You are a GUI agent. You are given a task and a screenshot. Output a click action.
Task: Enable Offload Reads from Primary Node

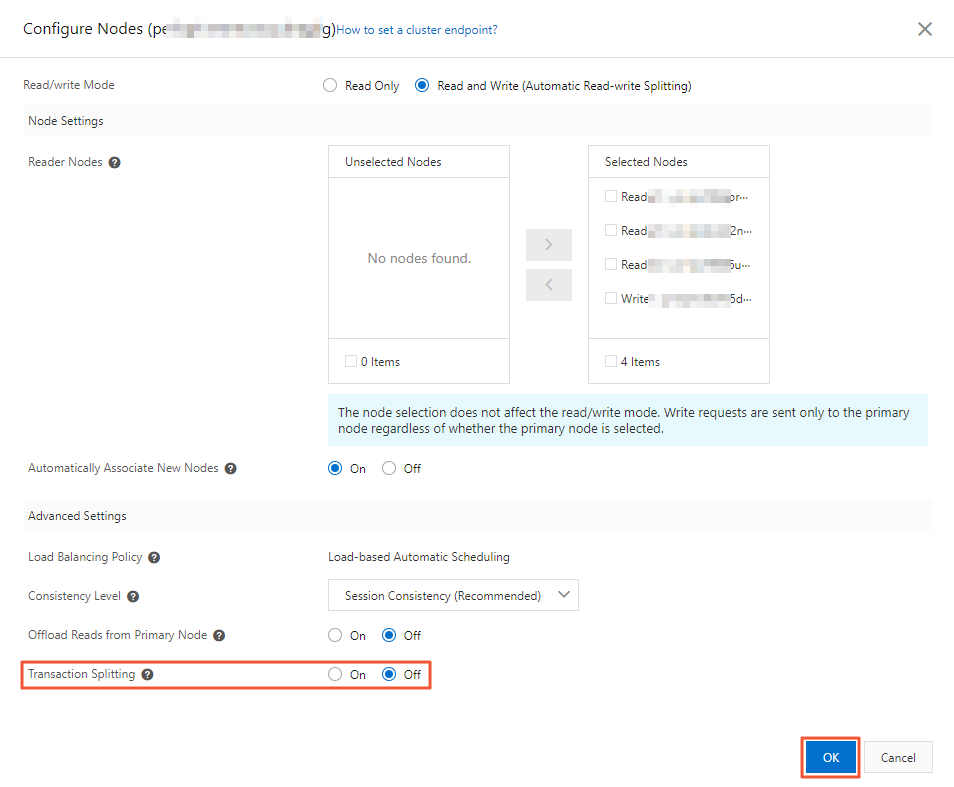335,635
